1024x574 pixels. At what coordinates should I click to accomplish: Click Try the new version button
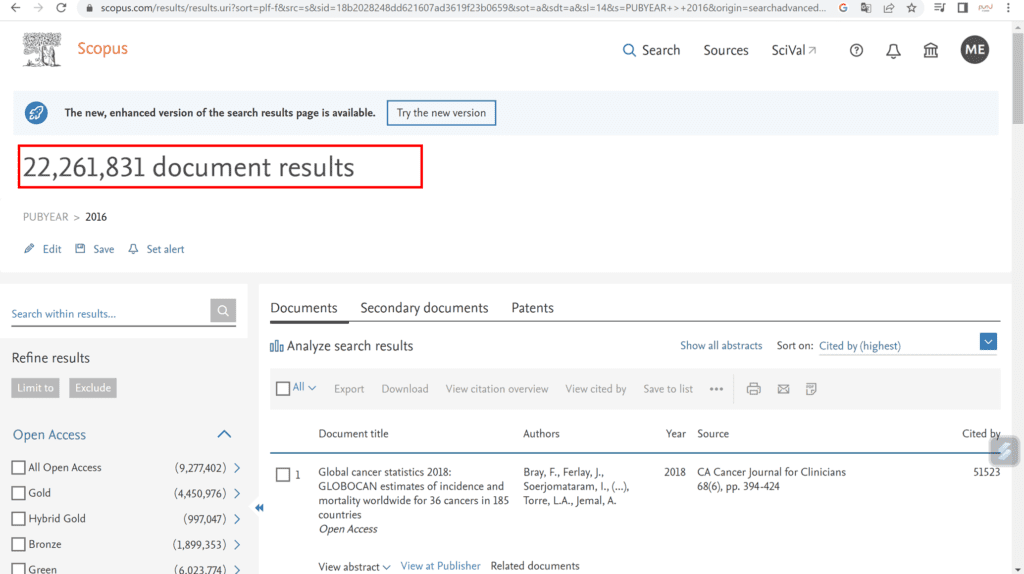(441, 113)
